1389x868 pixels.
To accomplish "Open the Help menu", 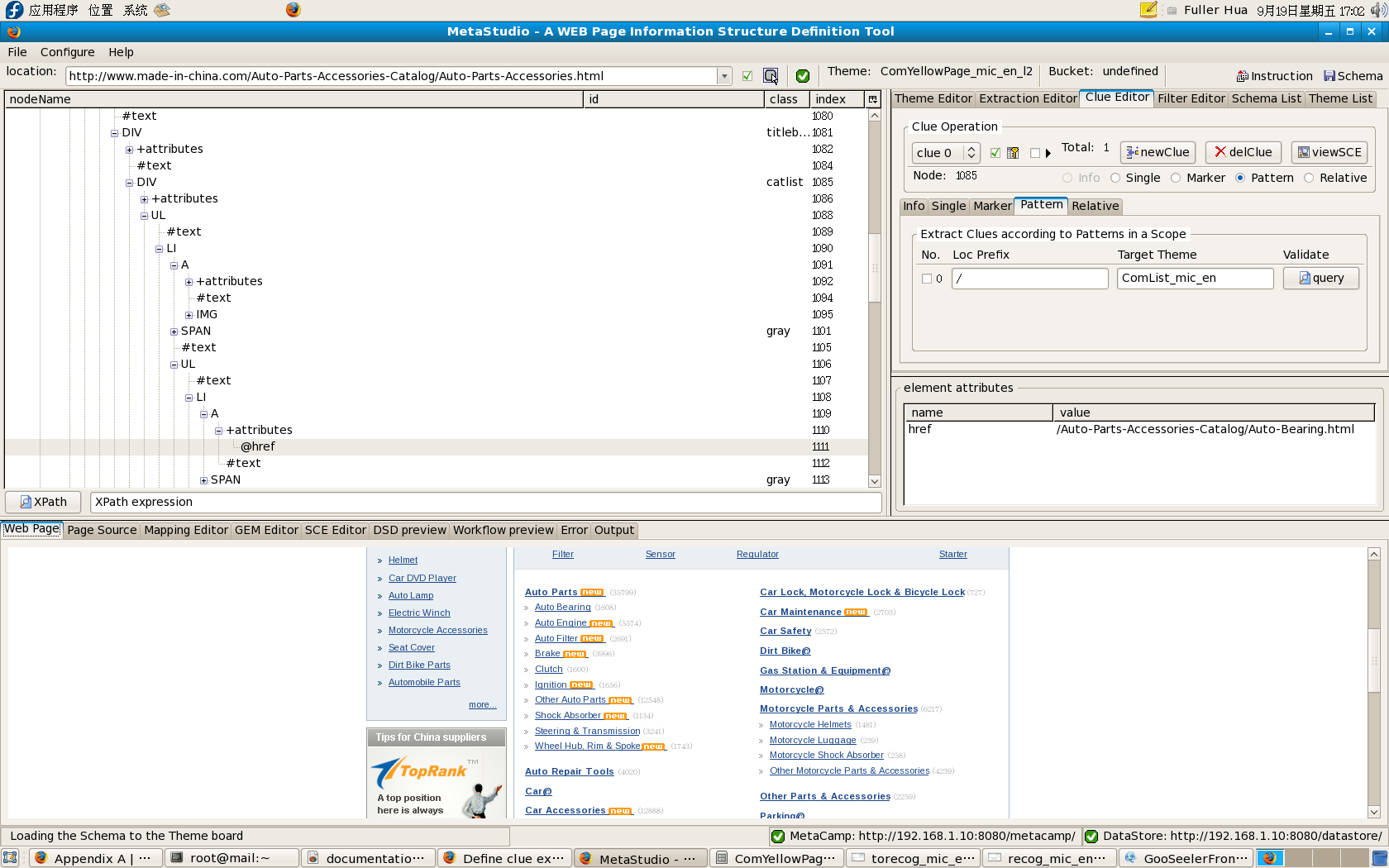I will 121,52.
